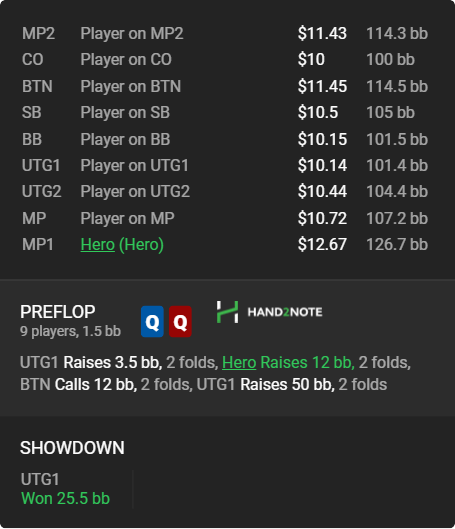The width and height of the screenshot is (455, 529).
Task: Click the Hero link in preflop action
Action: (239, 363)
